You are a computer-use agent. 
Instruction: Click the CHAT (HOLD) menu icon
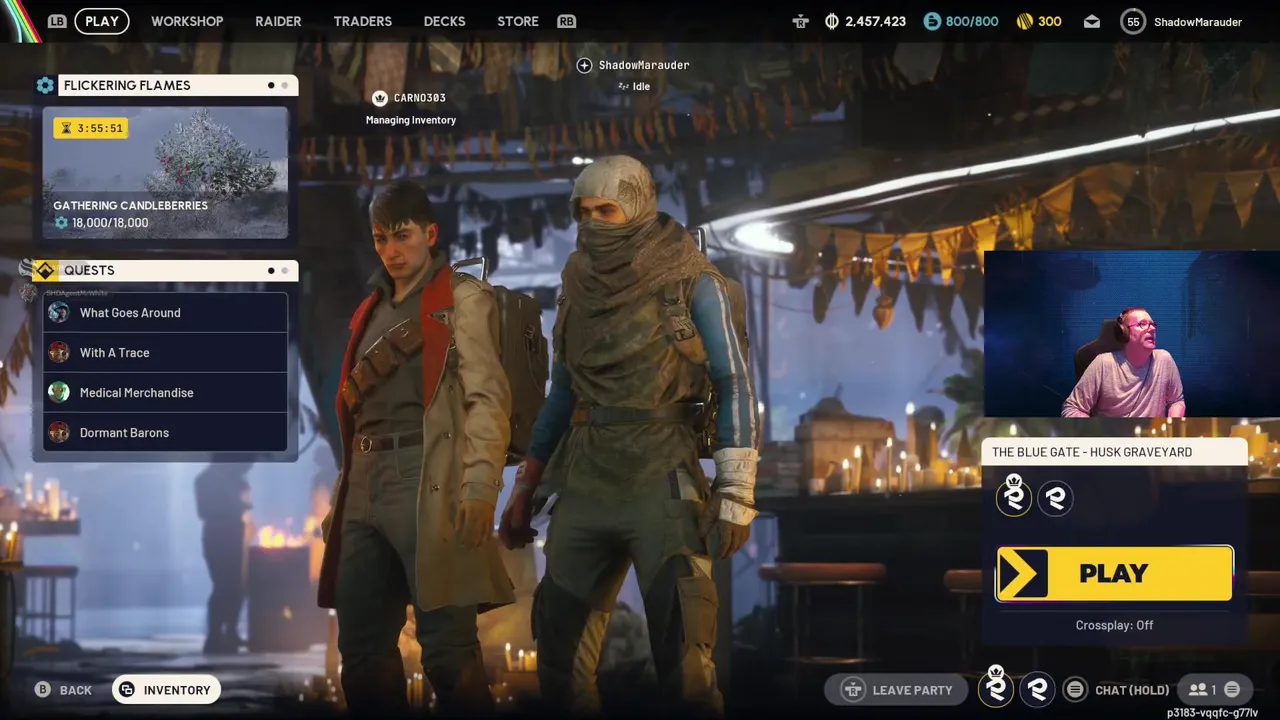[x=1075, y=690]
